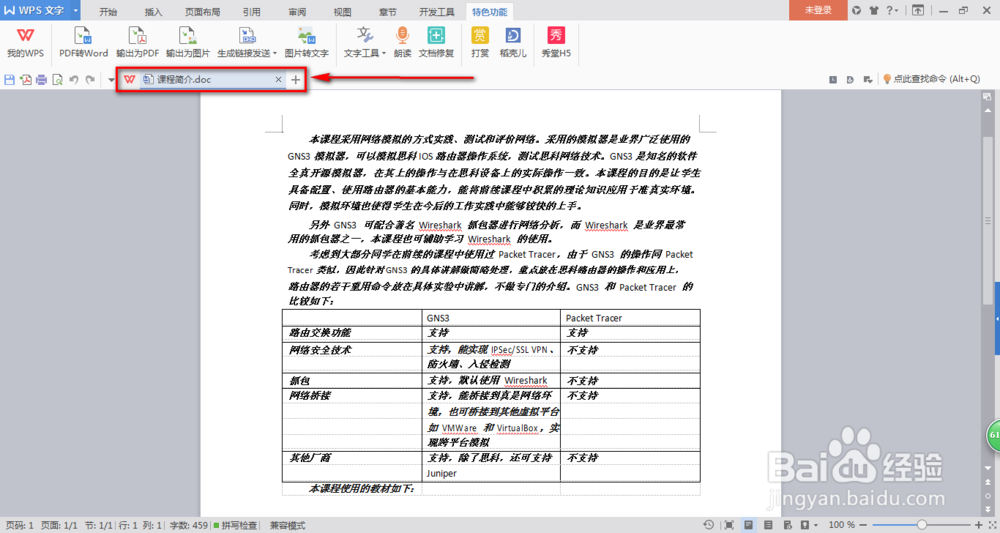The image size is (1000, 533).
Task: Select the outline view button in status bar
Action: click(x=768, y=525)
